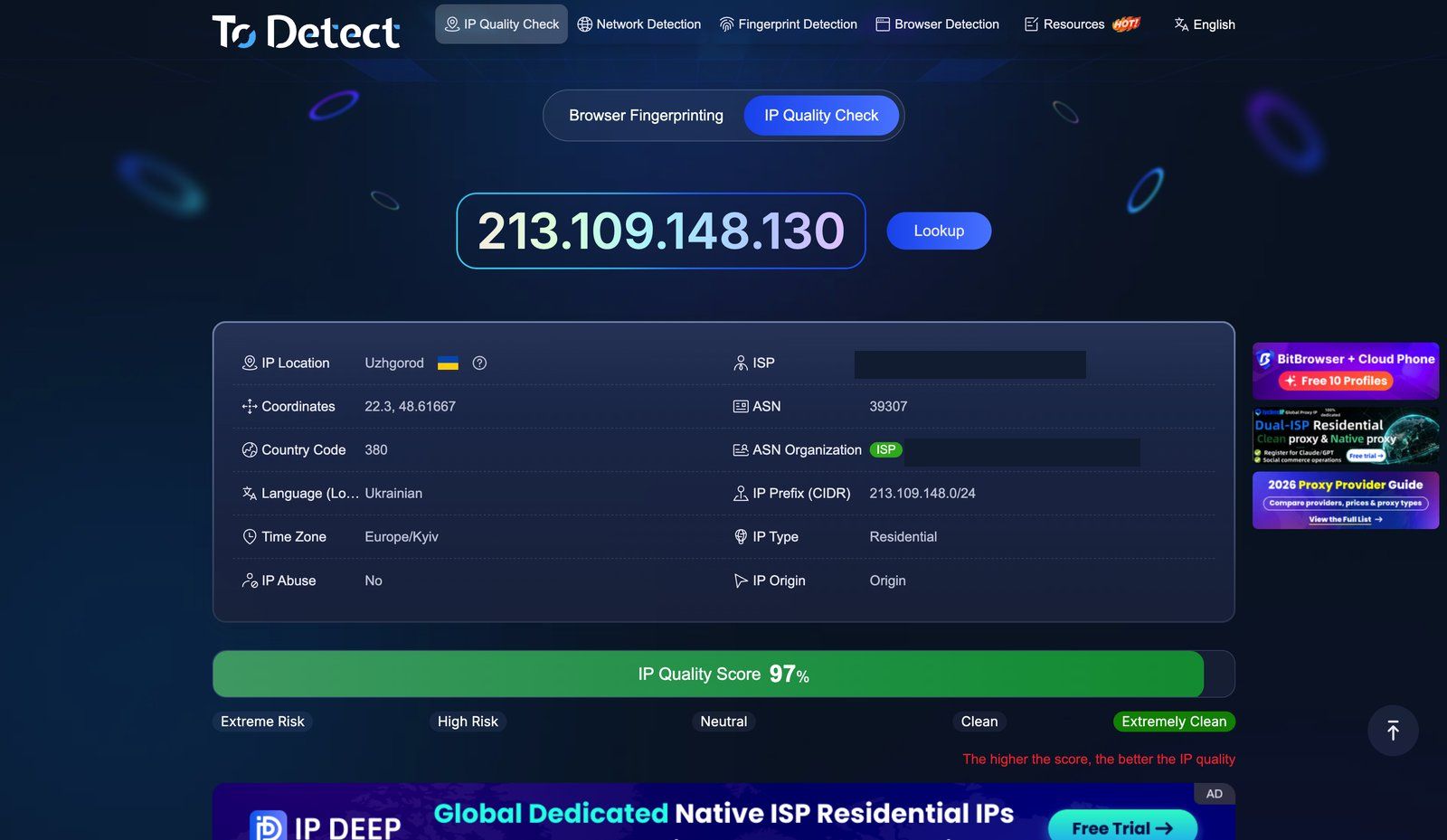Screen dimensions: 1447x840
Task: Click the Europe/Kyiv time zone value
Action: tap(402, 537)
